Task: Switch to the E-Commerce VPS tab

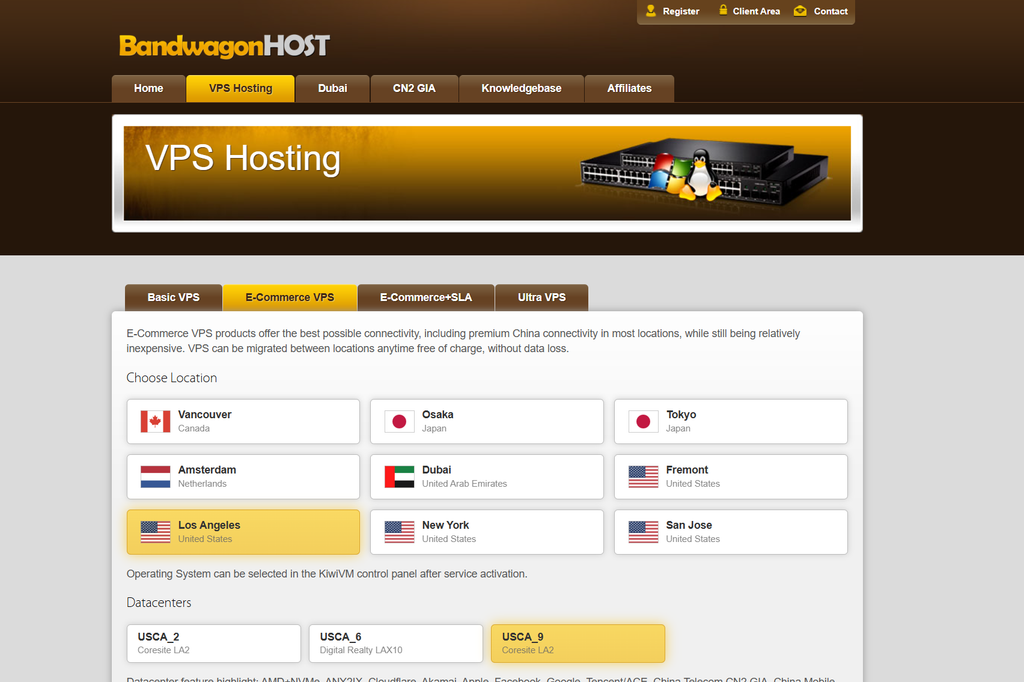Action: tap(290, 297)
